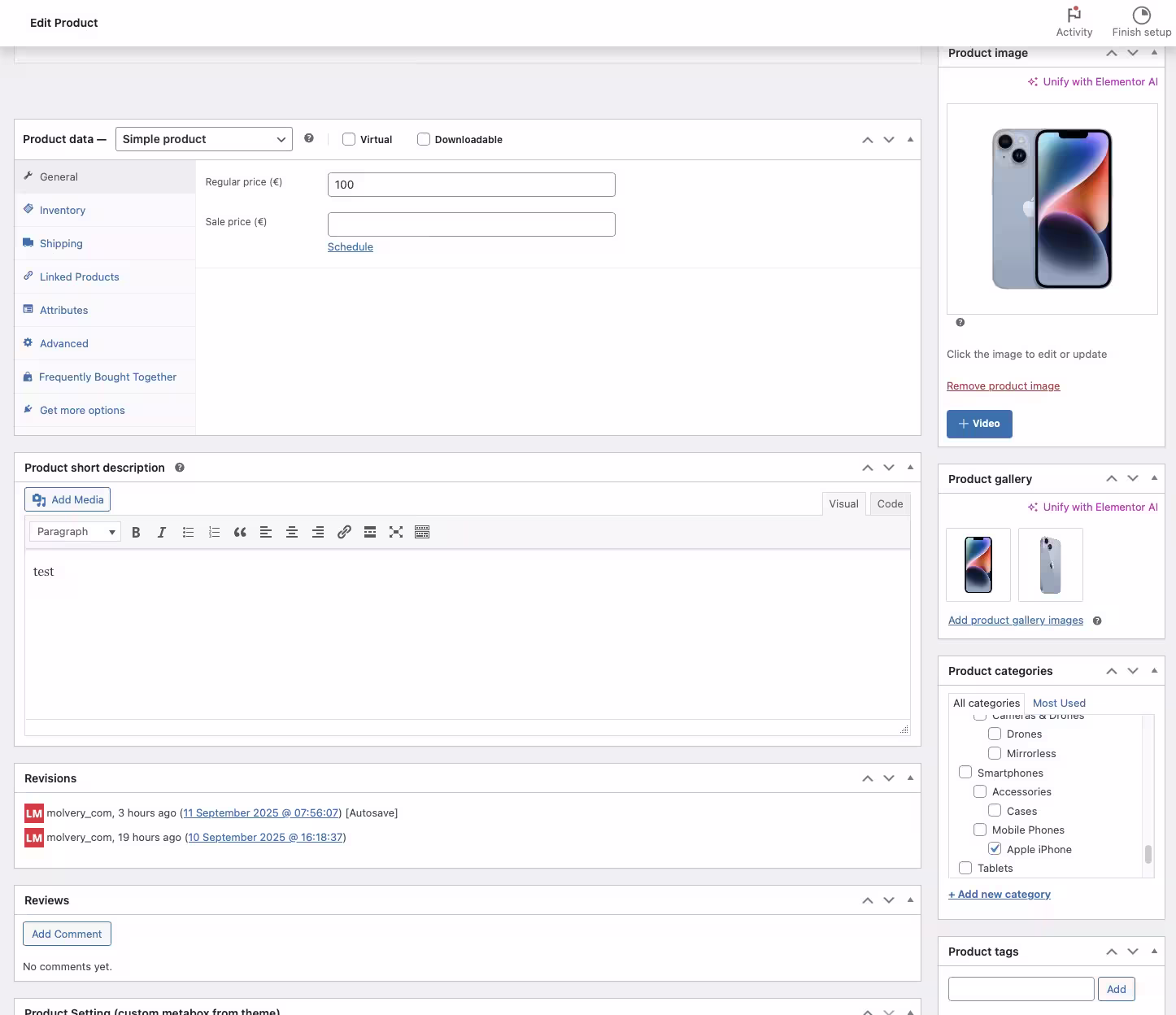
Task: Collapse the Reviews panel
Action: [910, 900]
